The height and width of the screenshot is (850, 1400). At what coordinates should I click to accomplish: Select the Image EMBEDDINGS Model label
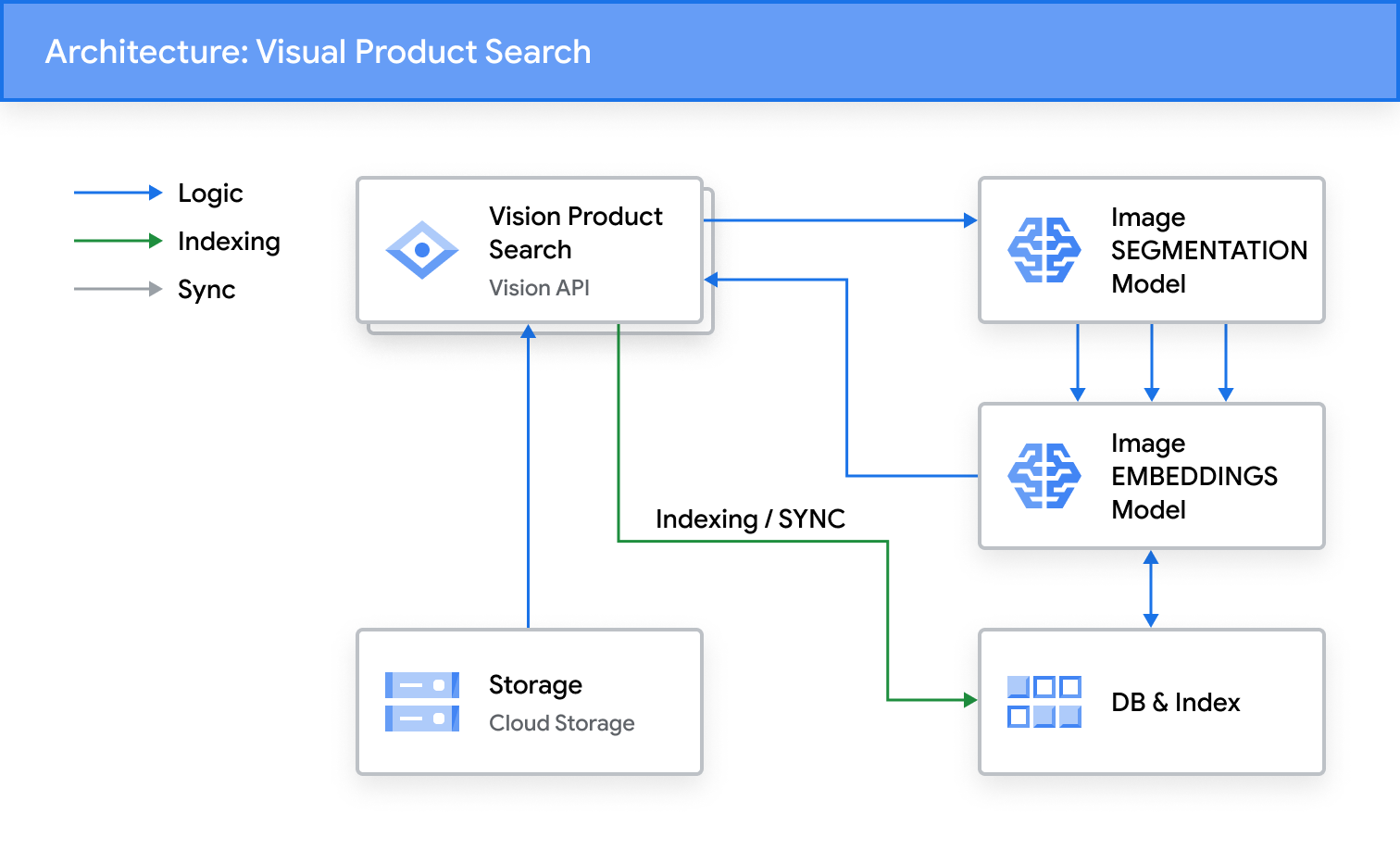(1194, 476)
